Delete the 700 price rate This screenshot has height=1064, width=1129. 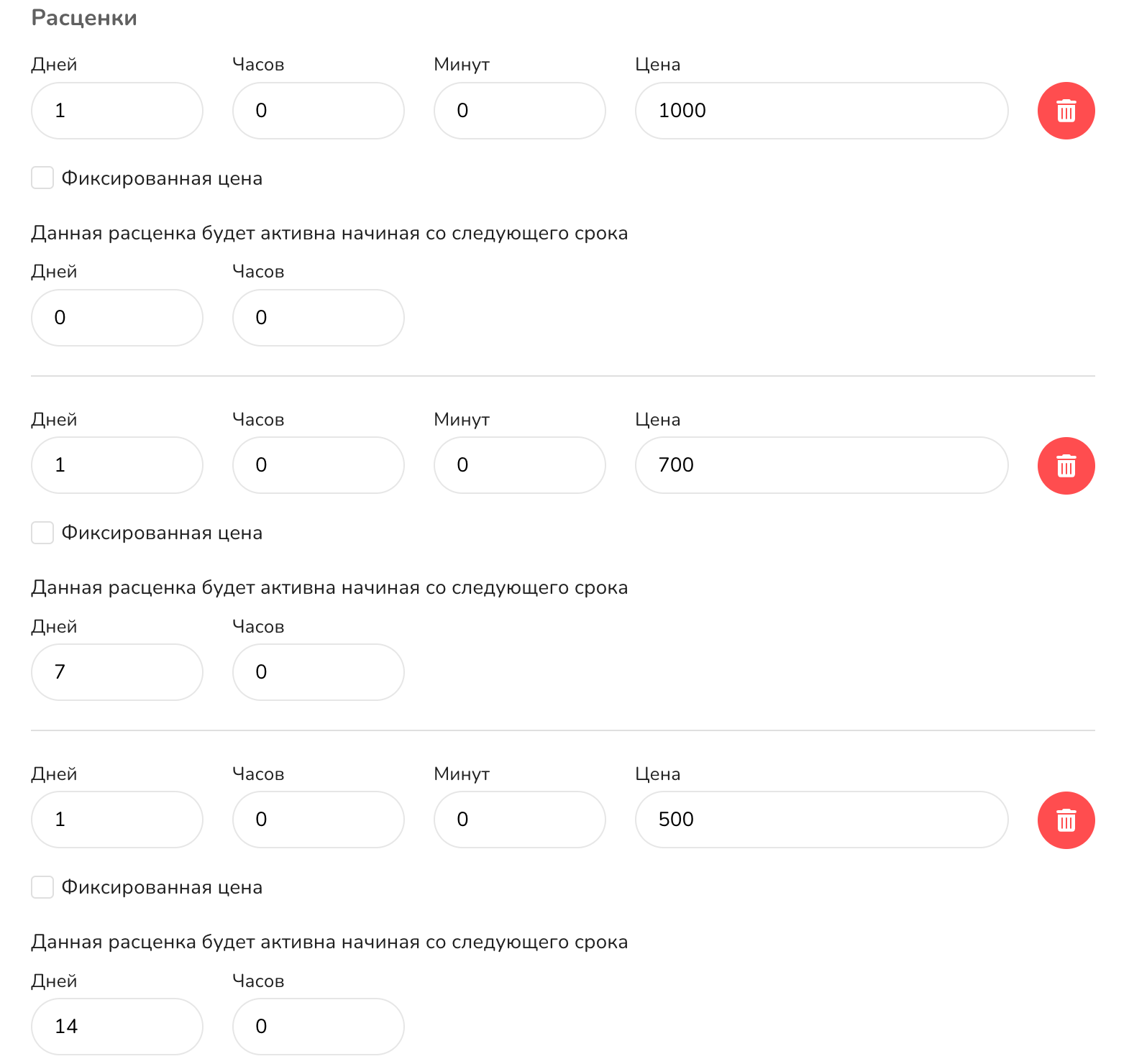coord(1066,466)
